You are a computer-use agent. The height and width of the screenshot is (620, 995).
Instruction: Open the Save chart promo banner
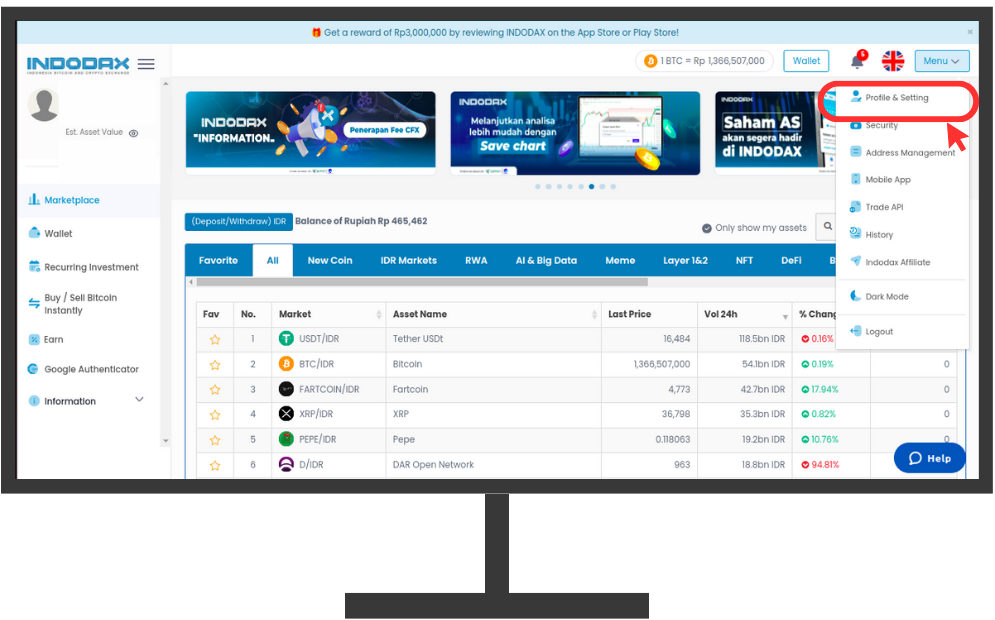(x=575, y=133)
